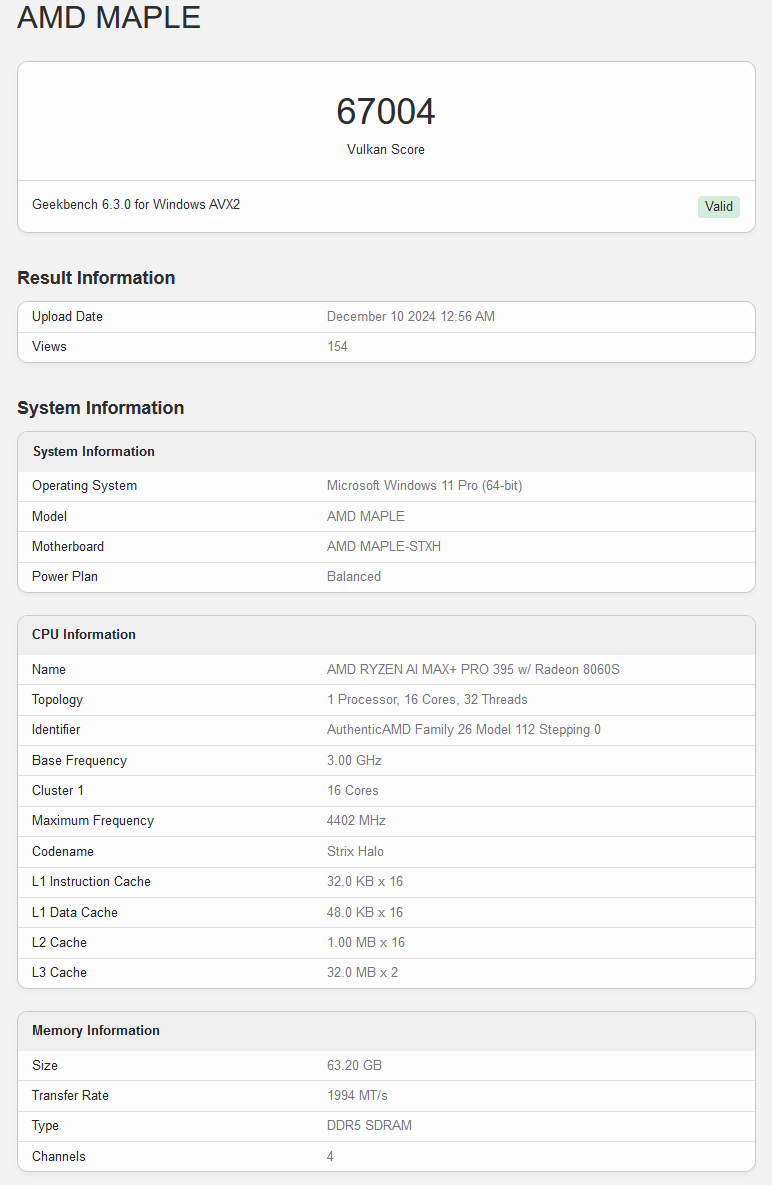
Task: Click the System Information table header
Action: pos(94,451)
